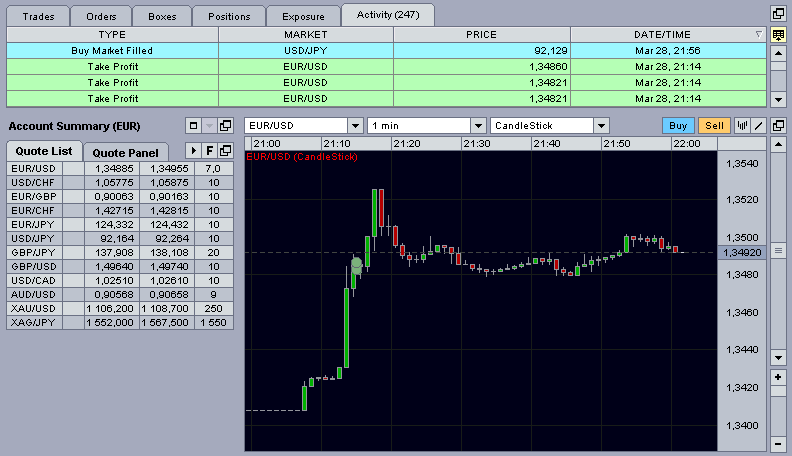
Task: Select the XAU/USD quote row
Action: coord(120,309)
